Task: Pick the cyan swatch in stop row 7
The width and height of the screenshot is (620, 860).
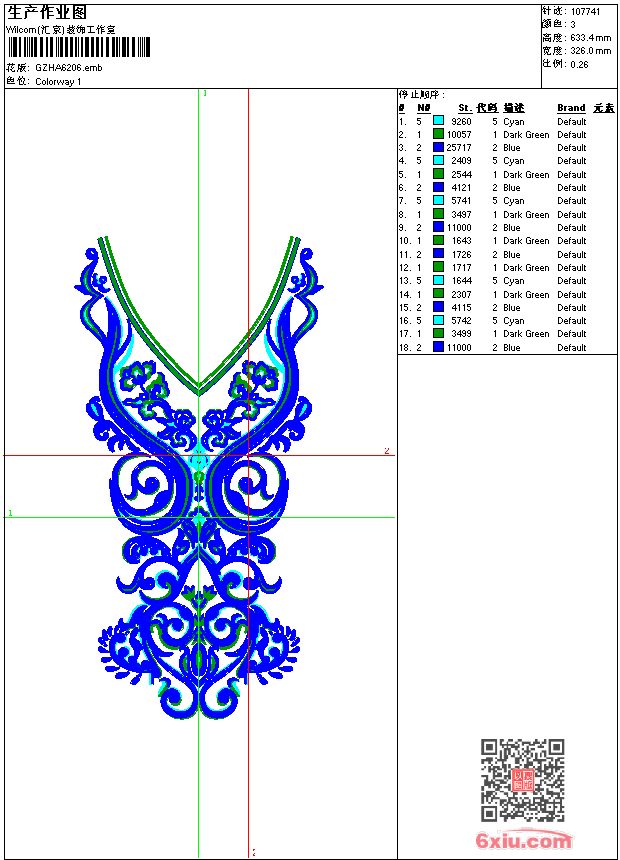Action: tap(438, 201)
